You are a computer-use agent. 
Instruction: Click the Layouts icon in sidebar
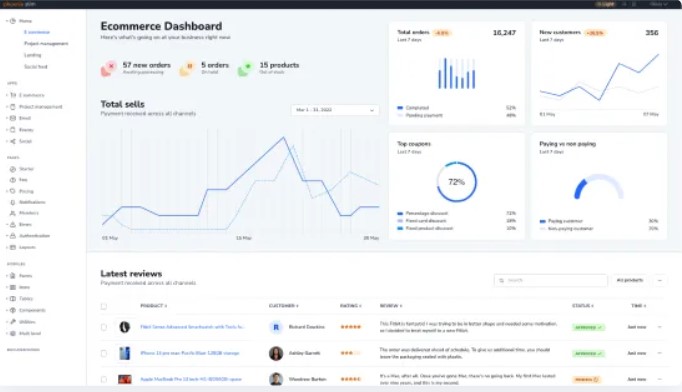[13, 247]
